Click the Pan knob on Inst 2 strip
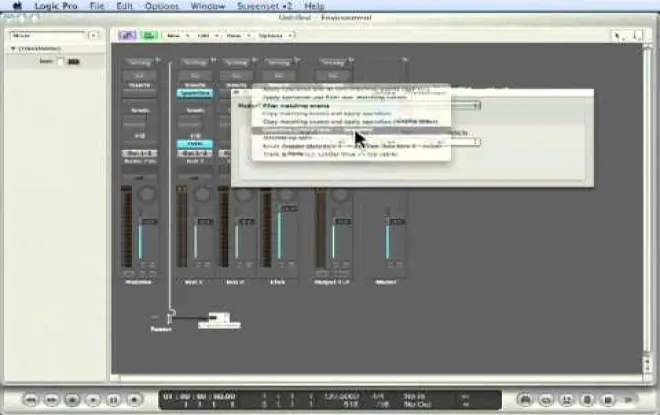 (x=243, y=194)
